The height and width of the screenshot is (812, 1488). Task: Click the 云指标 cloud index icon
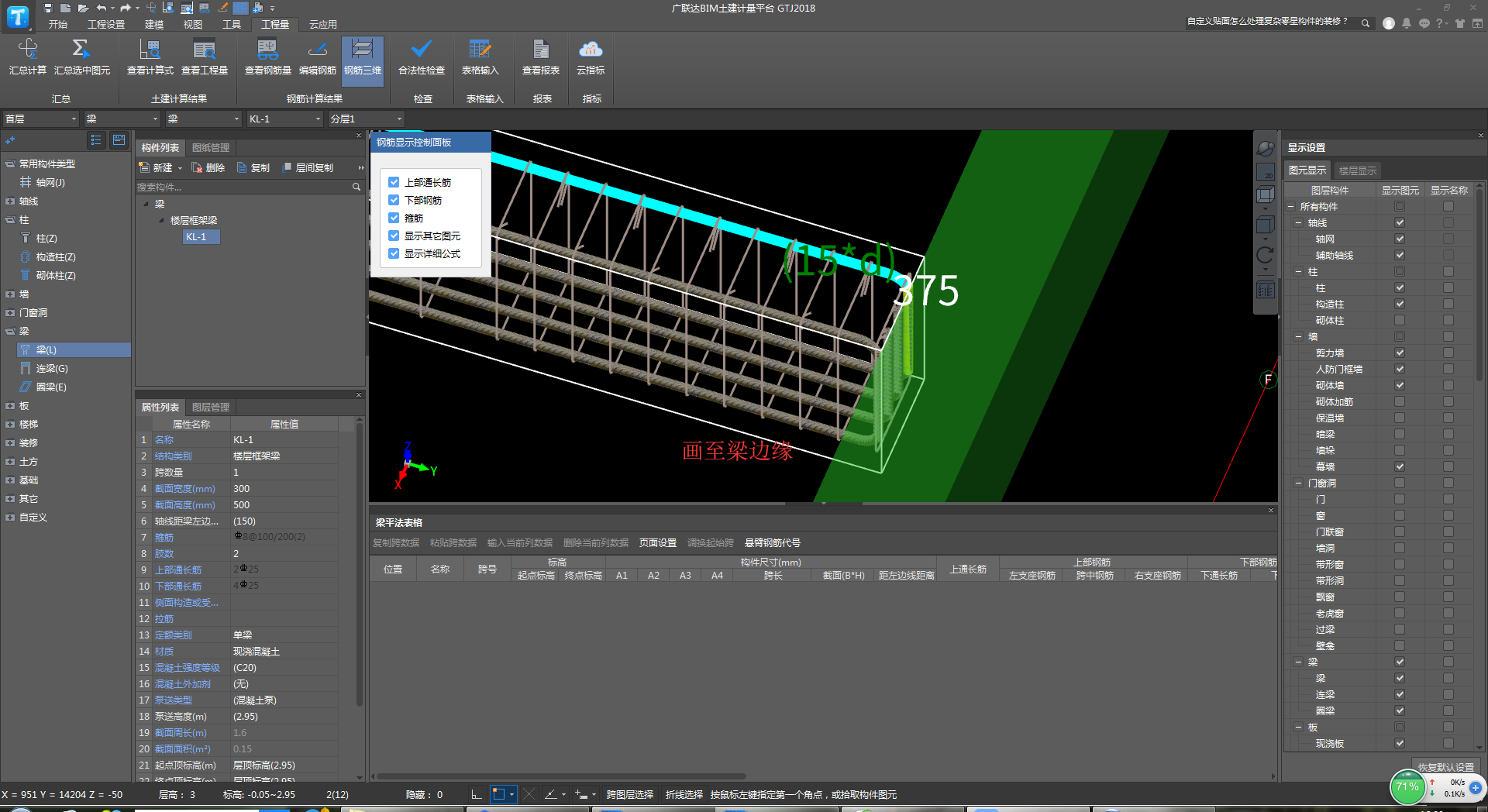pyautogui.click(x=591, y=57)
